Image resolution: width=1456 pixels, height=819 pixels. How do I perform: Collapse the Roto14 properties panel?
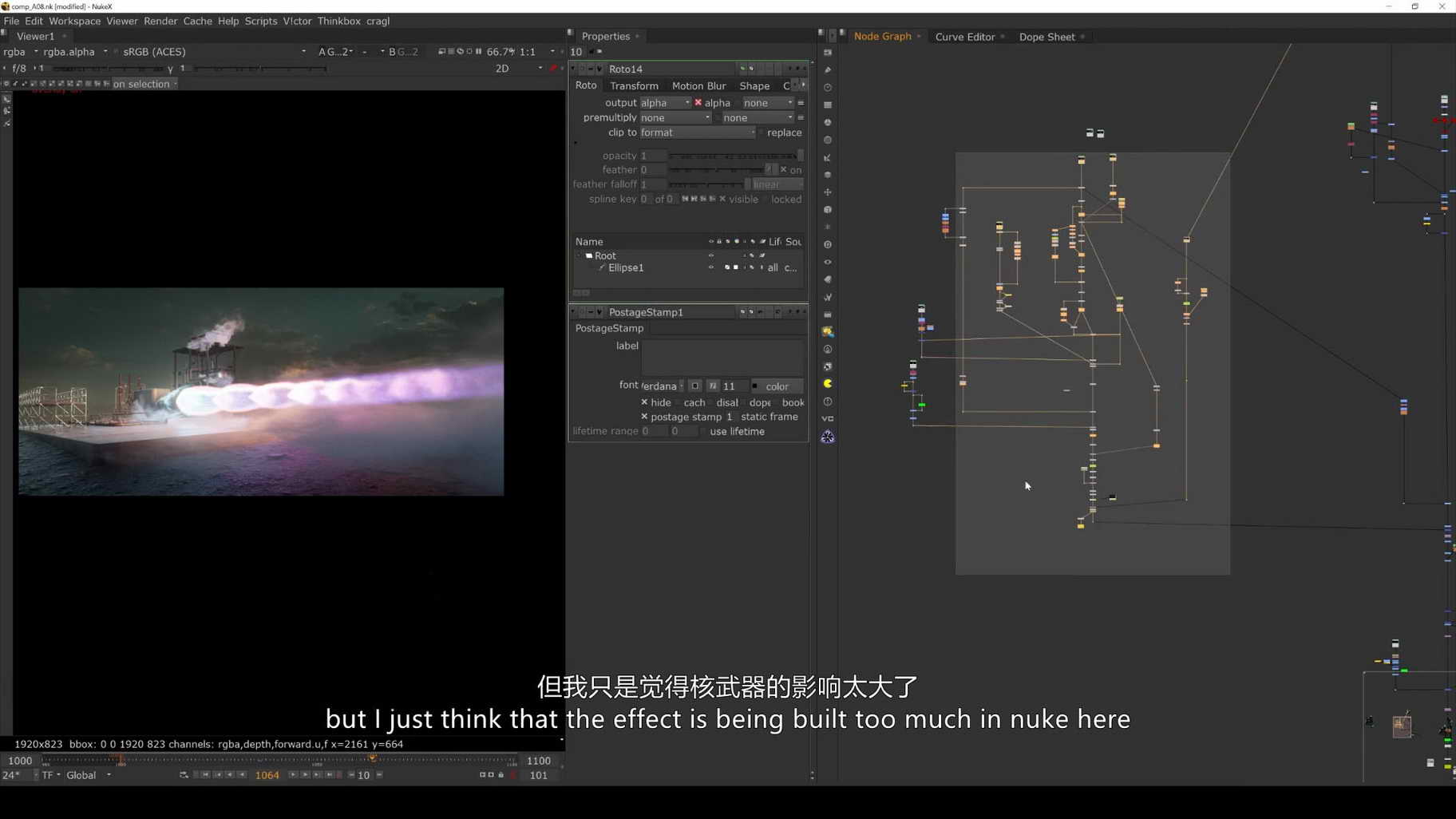[572, 69]
